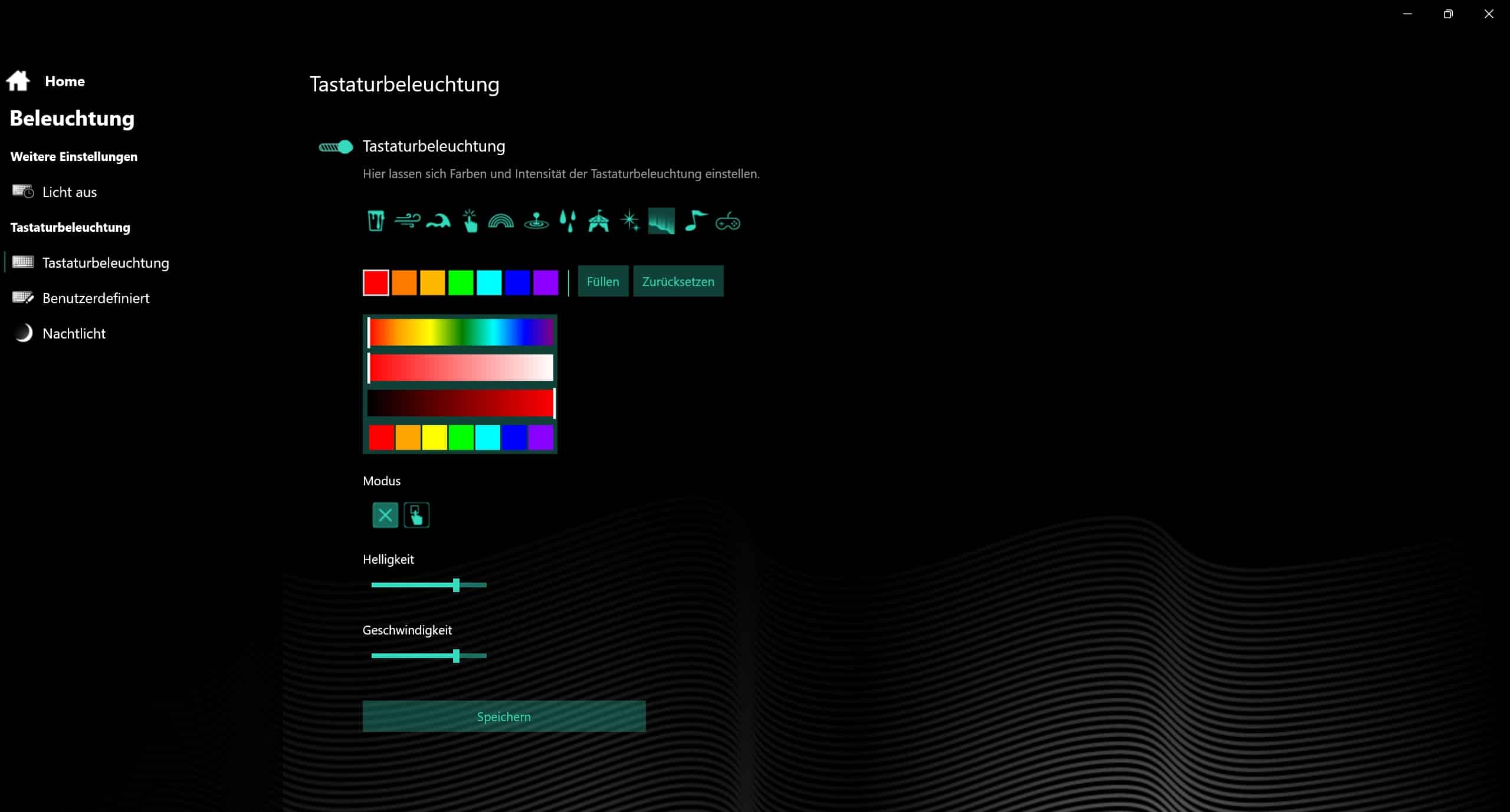1510x812 pixels.
Task: Select the circus tent lighting effect
Action: coord(598,221)
